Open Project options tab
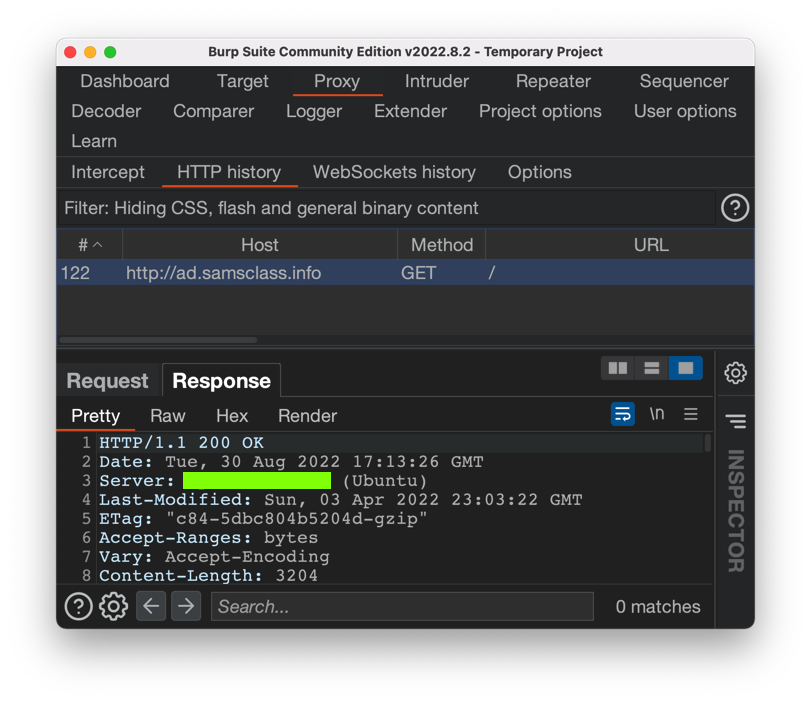The image size is (811, 703). 540,111
